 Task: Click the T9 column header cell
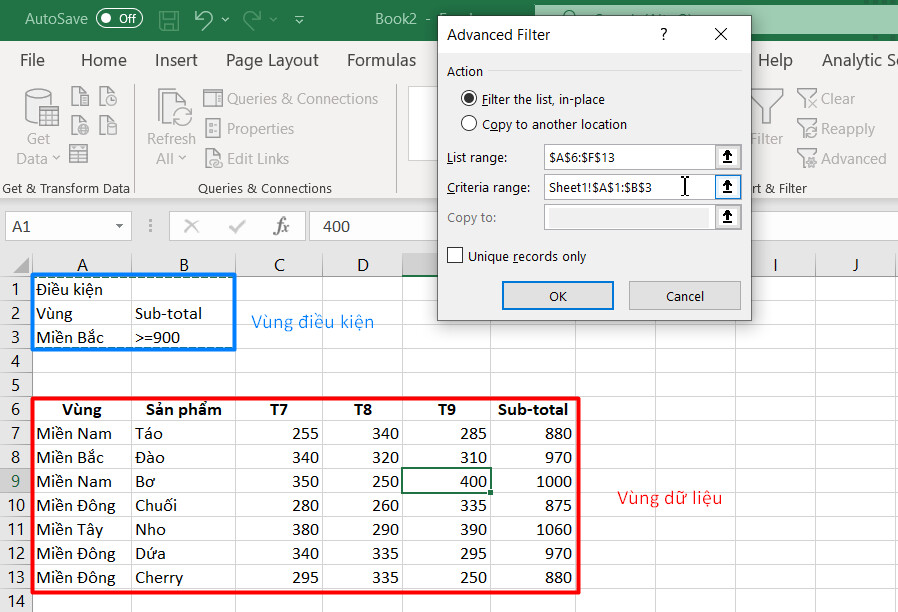pyautogui.click(x=447, y=409)
